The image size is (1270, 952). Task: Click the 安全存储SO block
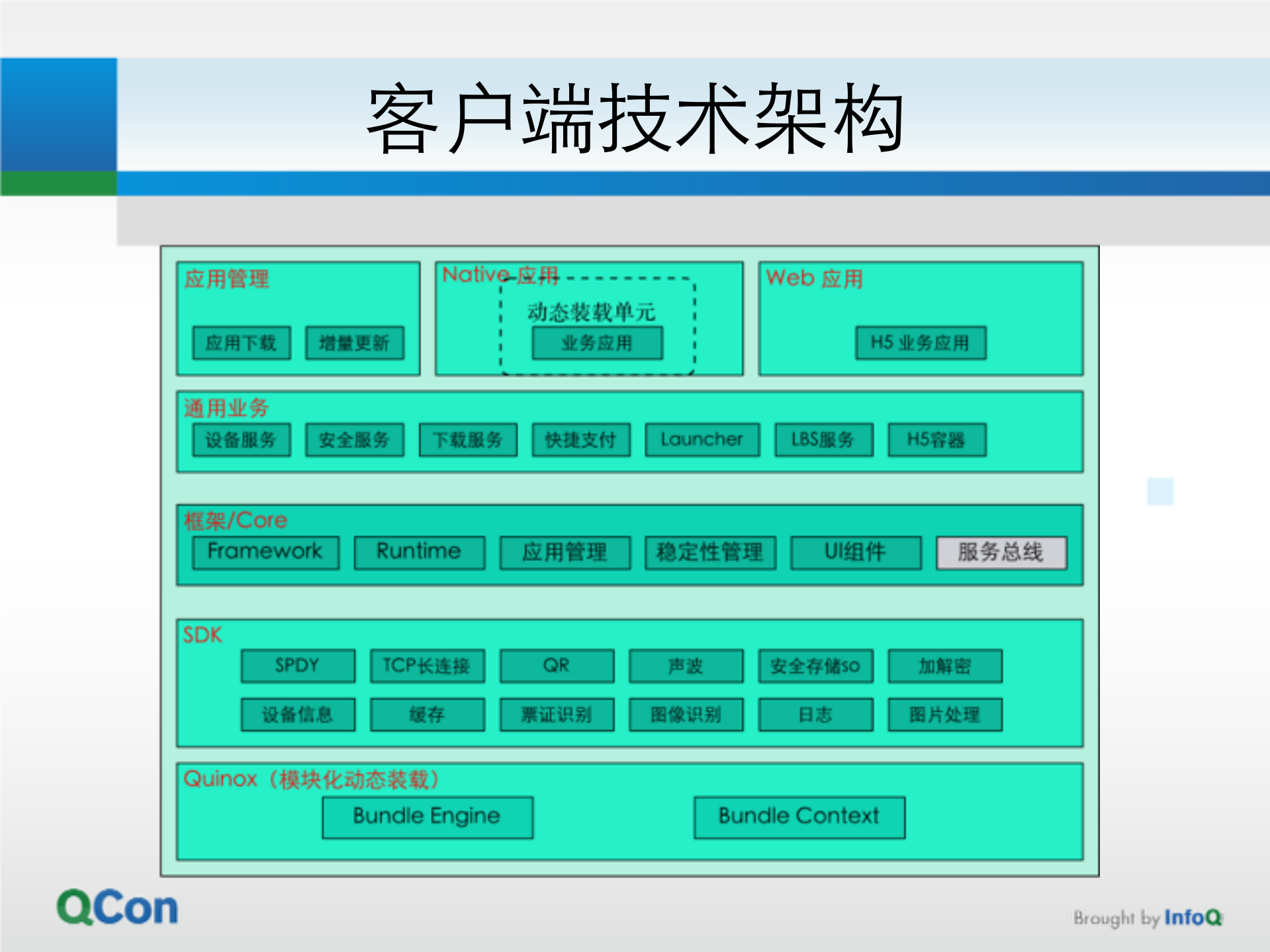(x=815, y=667)
